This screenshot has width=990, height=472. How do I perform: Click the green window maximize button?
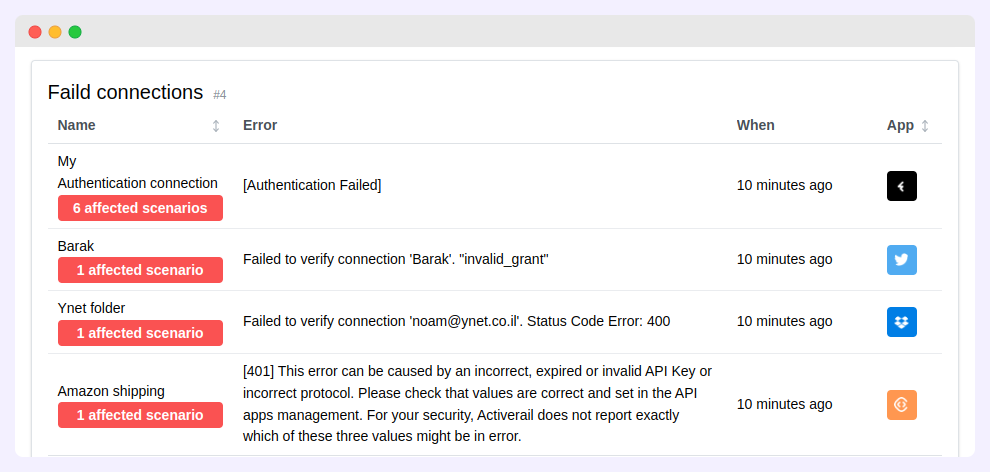pos(75,32)
